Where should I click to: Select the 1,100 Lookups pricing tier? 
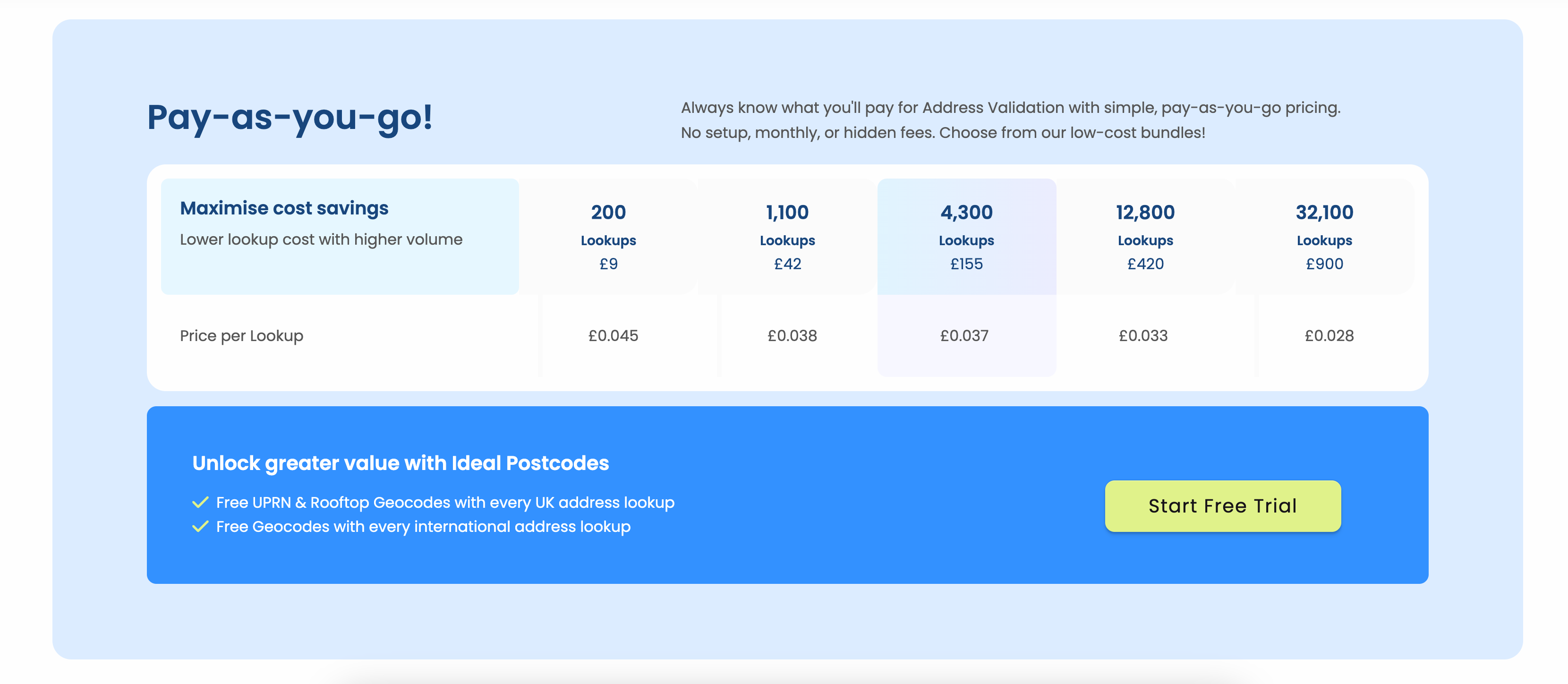coord(787,237)
